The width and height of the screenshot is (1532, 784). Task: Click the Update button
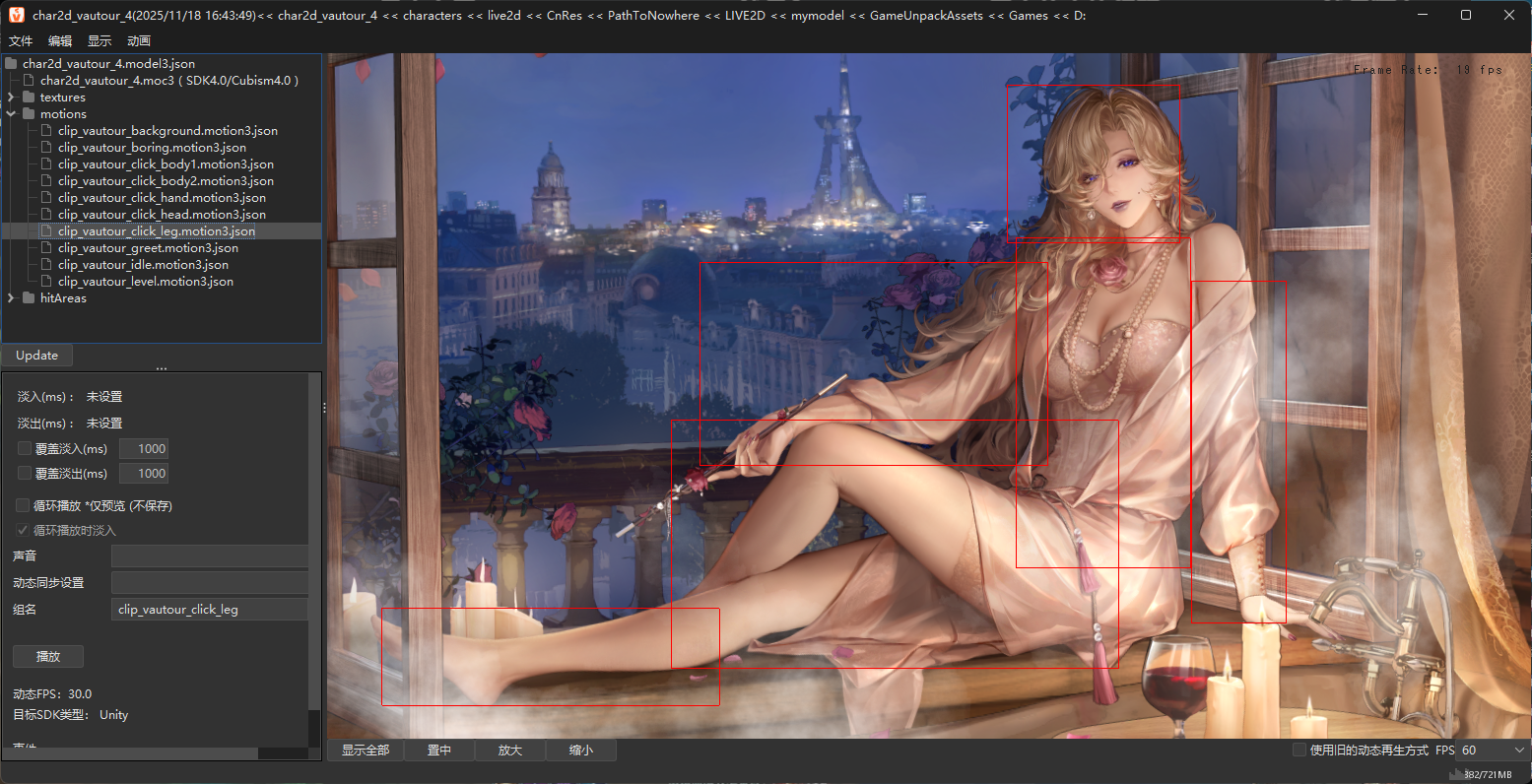coord(36,356)
